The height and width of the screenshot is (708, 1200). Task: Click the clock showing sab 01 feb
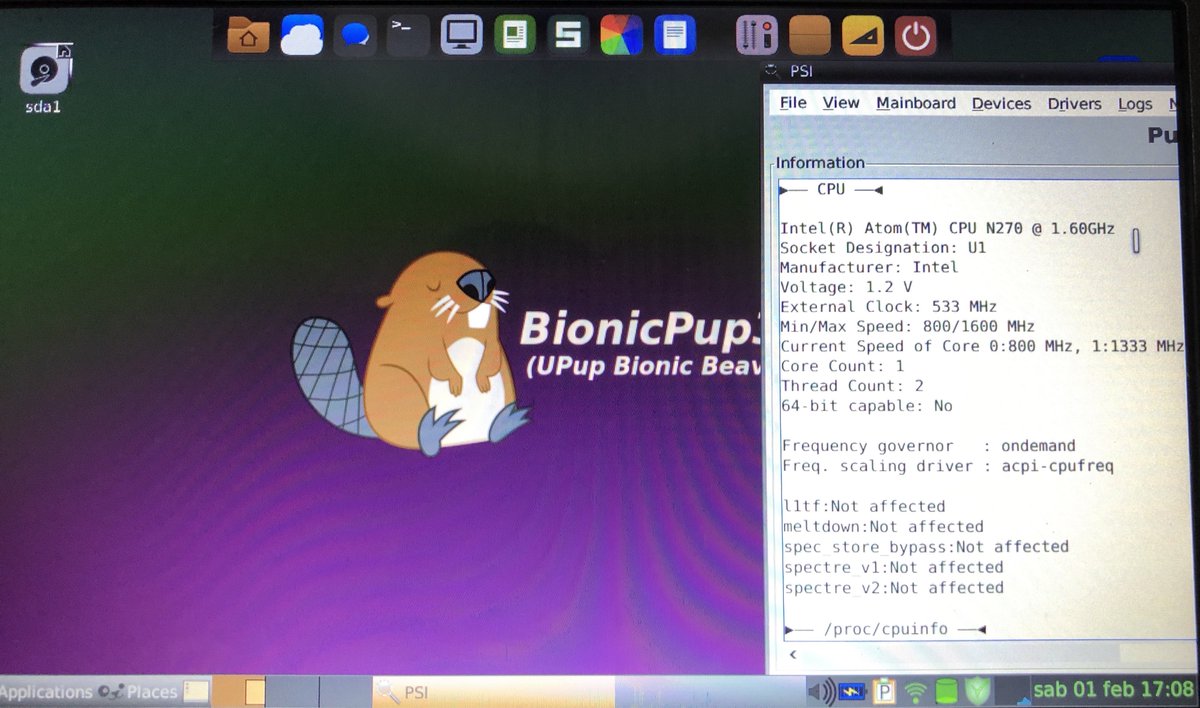click(1113, 689)
